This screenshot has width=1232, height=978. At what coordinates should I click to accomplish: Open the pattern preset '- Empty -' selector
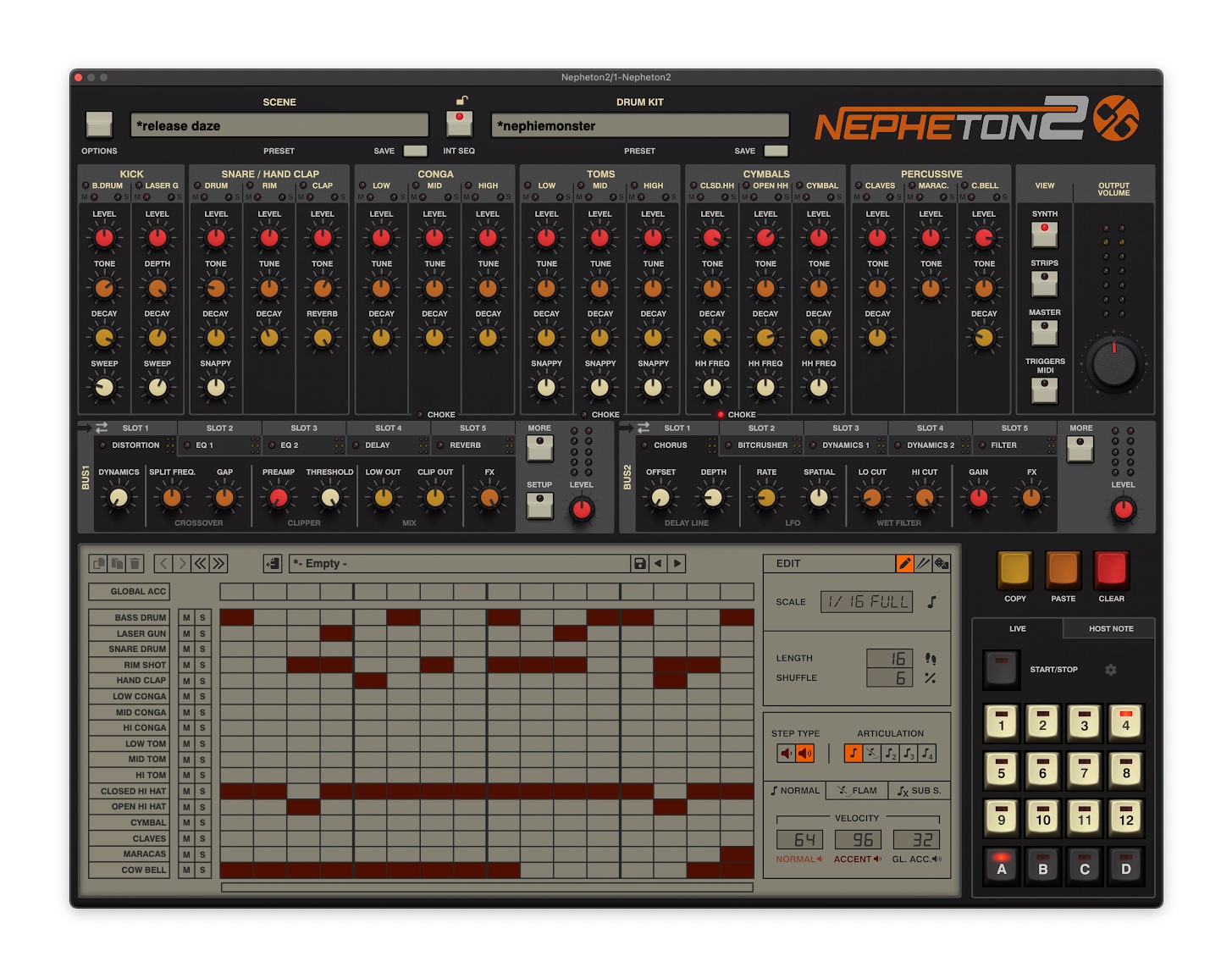[460, 564]
